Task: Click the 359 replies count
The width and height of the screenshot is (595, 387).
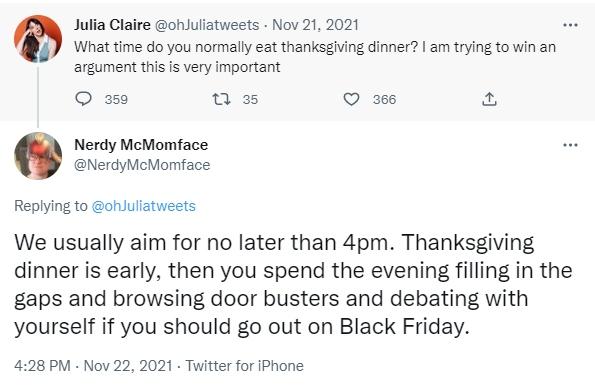Action: [x=116, y=99]
